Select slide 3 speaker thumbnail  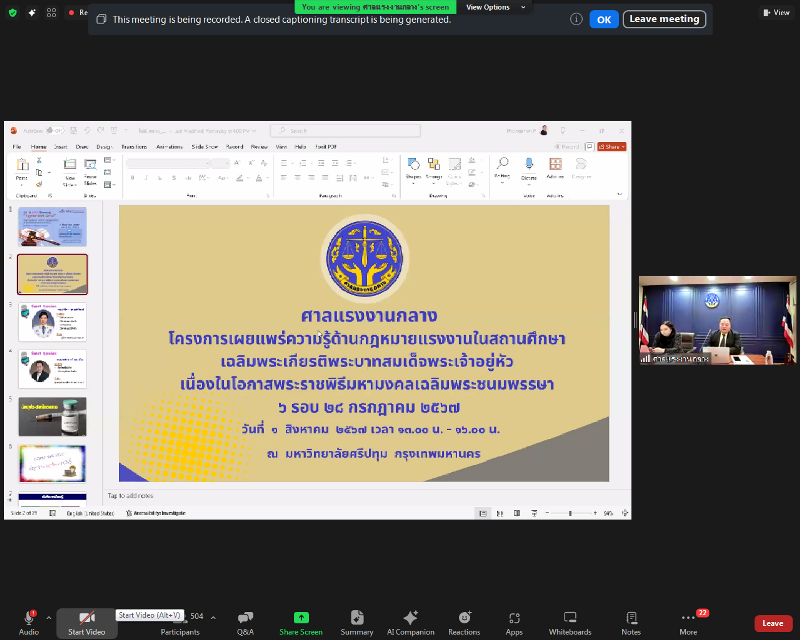pyautogui.click(x=53, y=322)
